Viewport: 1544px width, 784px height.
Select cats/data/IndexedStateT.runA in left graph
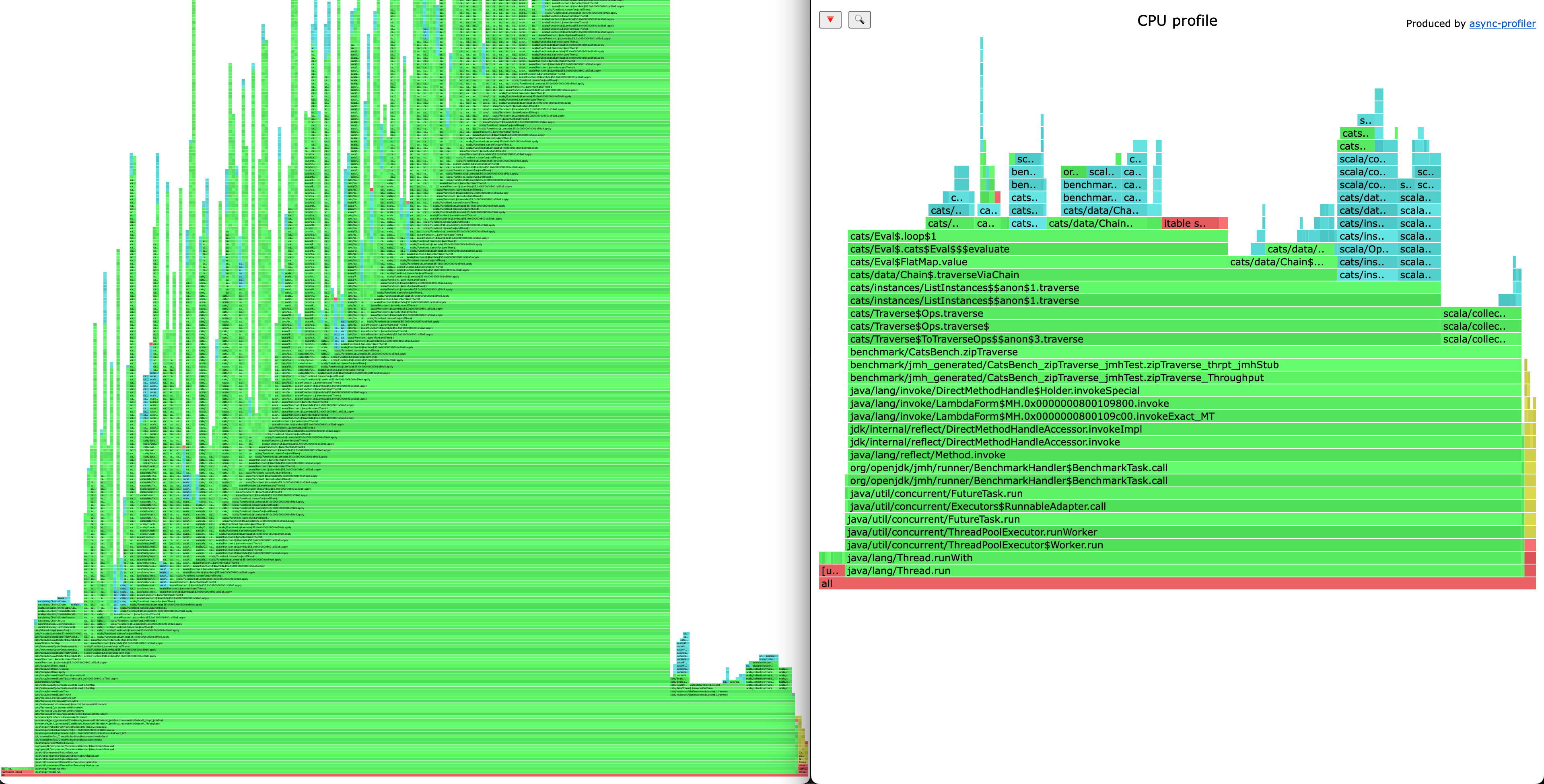coord(352,695)
